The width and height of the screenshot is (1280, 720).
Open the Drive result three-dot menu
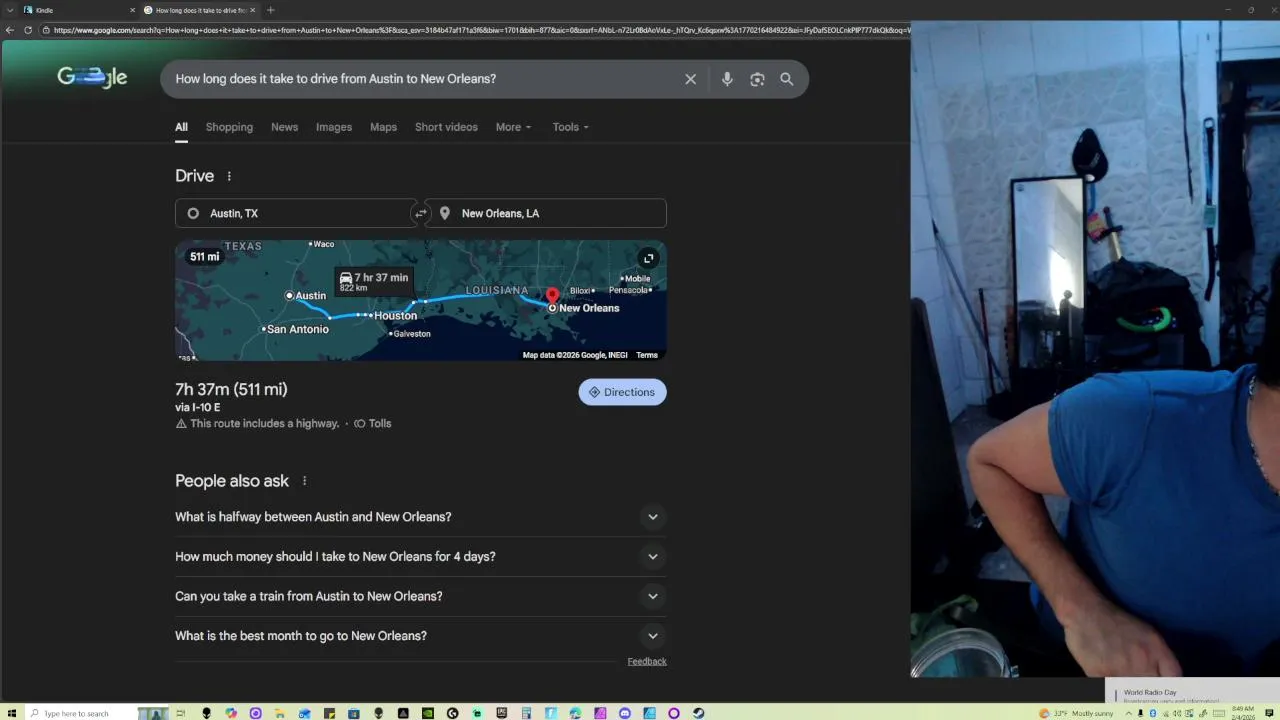click(x=229, y=176)
